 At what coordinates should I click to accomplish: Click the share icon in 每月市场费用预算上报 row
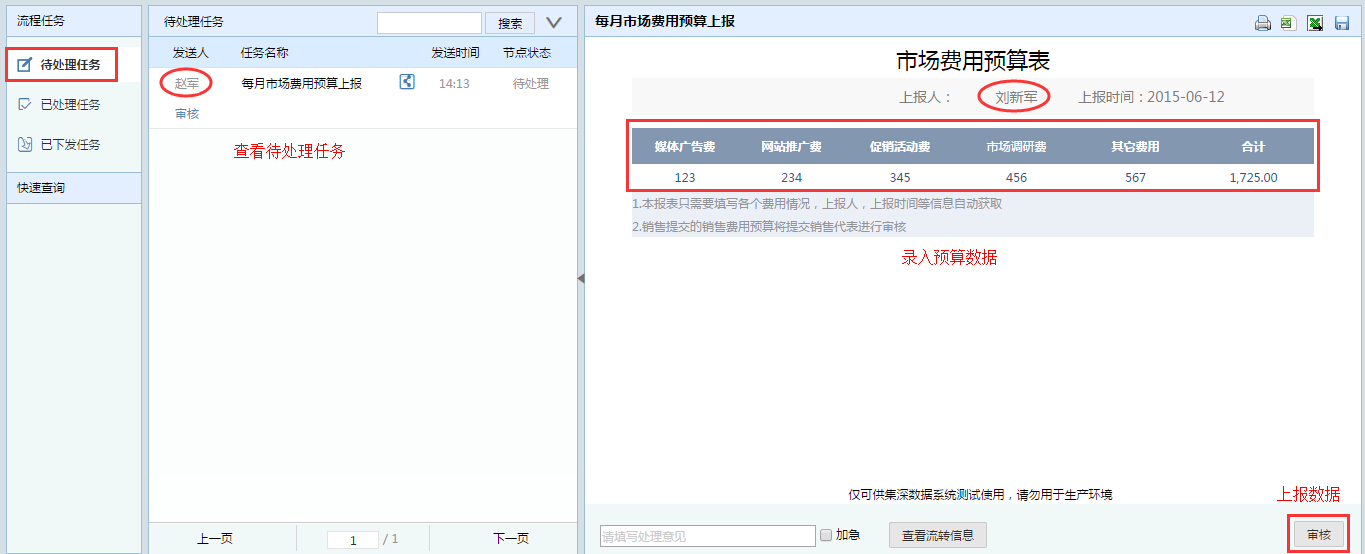pos(407,82)
